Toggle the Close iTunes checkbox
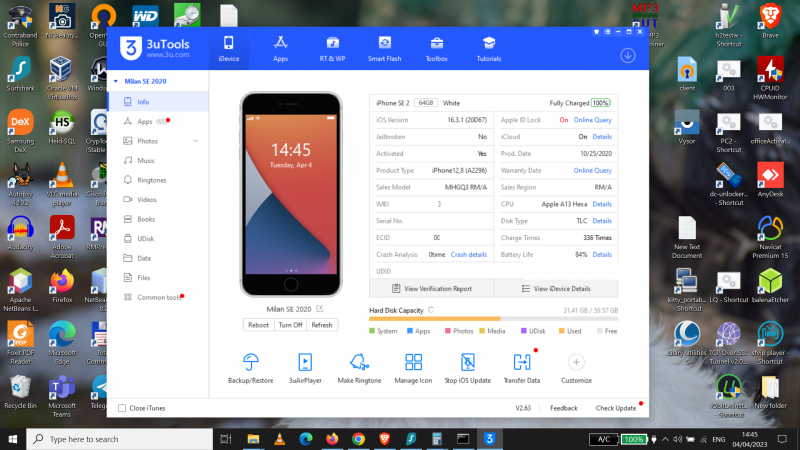 [x=122, y=408]
